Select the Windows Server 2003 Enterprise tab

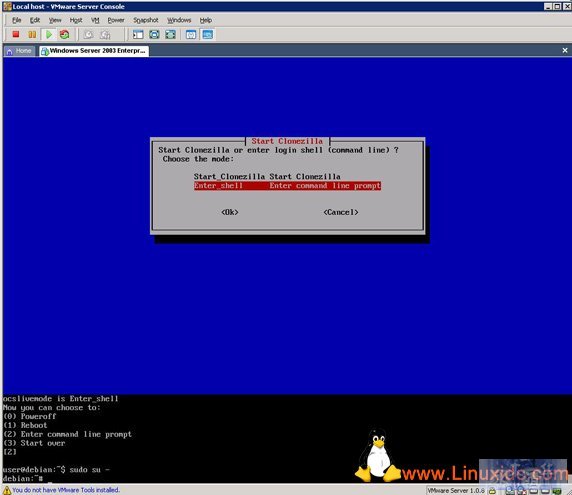click(x=94, y=51)
